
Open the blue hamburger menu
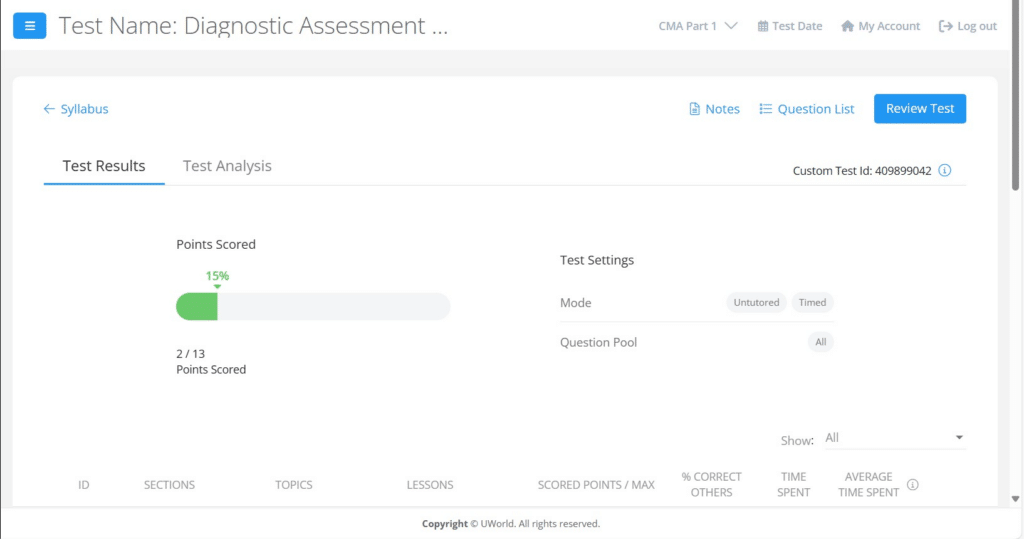(29, 25)
